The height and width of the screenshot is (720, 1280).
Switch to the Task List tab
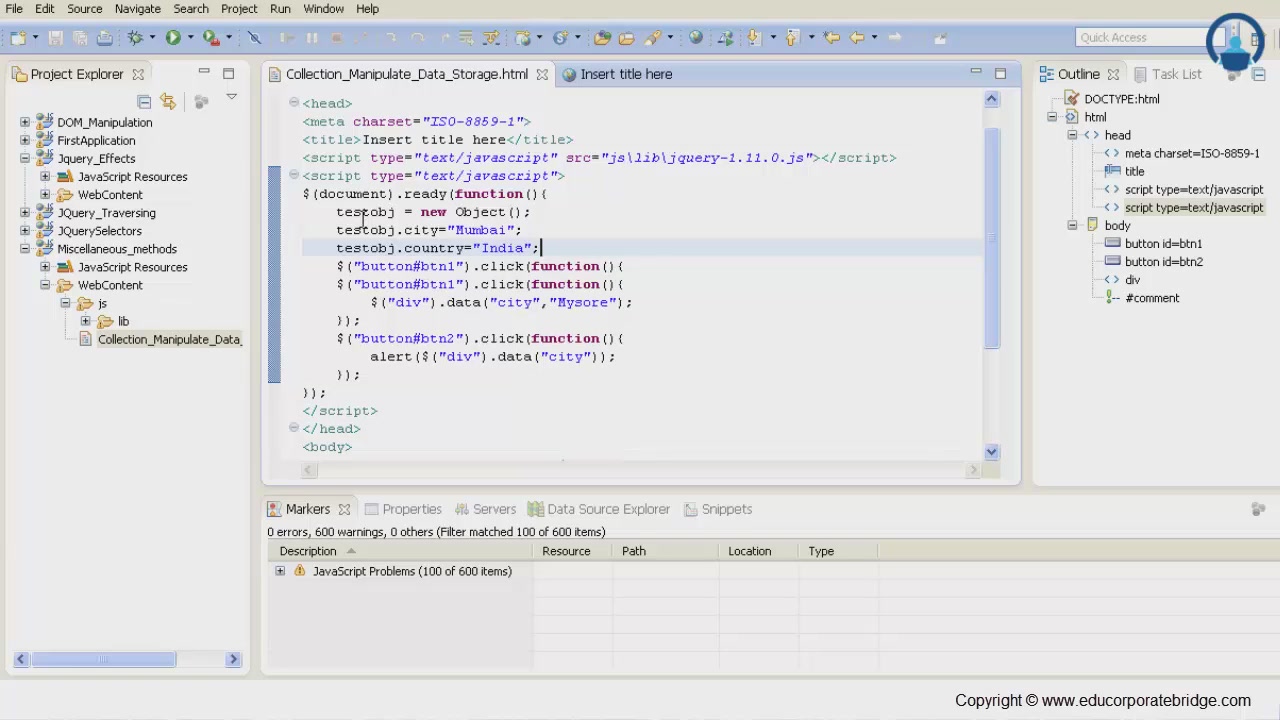(x=1167, y=74)
